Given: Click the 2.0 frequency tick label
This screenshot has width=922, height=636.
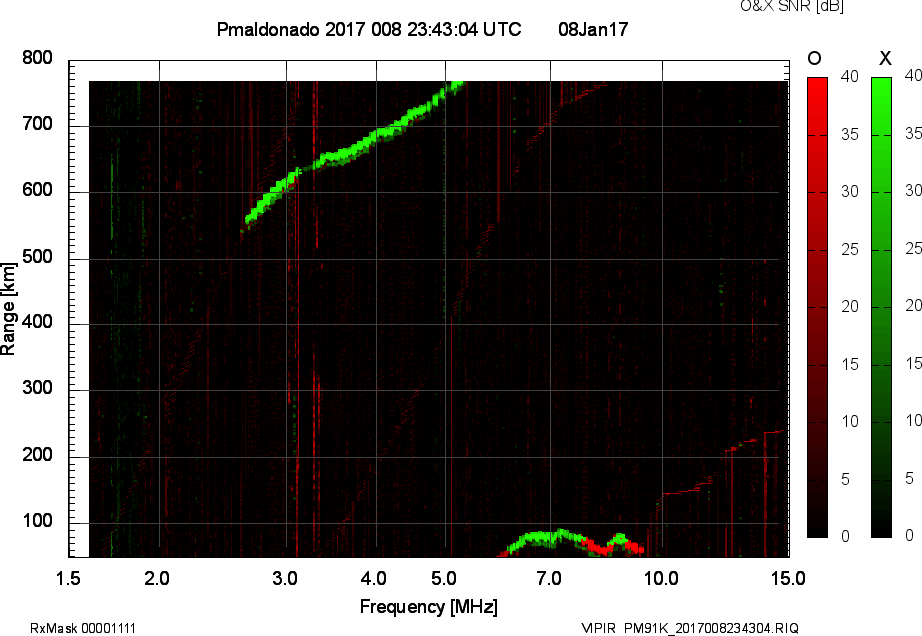Looking at the screenshot, I should (x=157, y=578).
